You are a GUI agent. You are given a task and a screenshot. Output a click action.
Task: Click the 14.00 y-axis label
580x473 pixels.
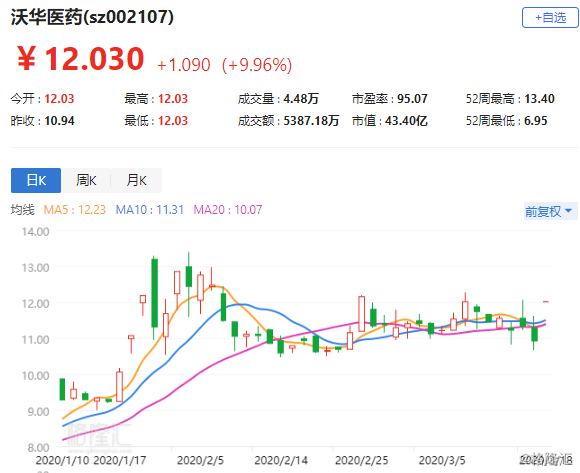point(36,232)
